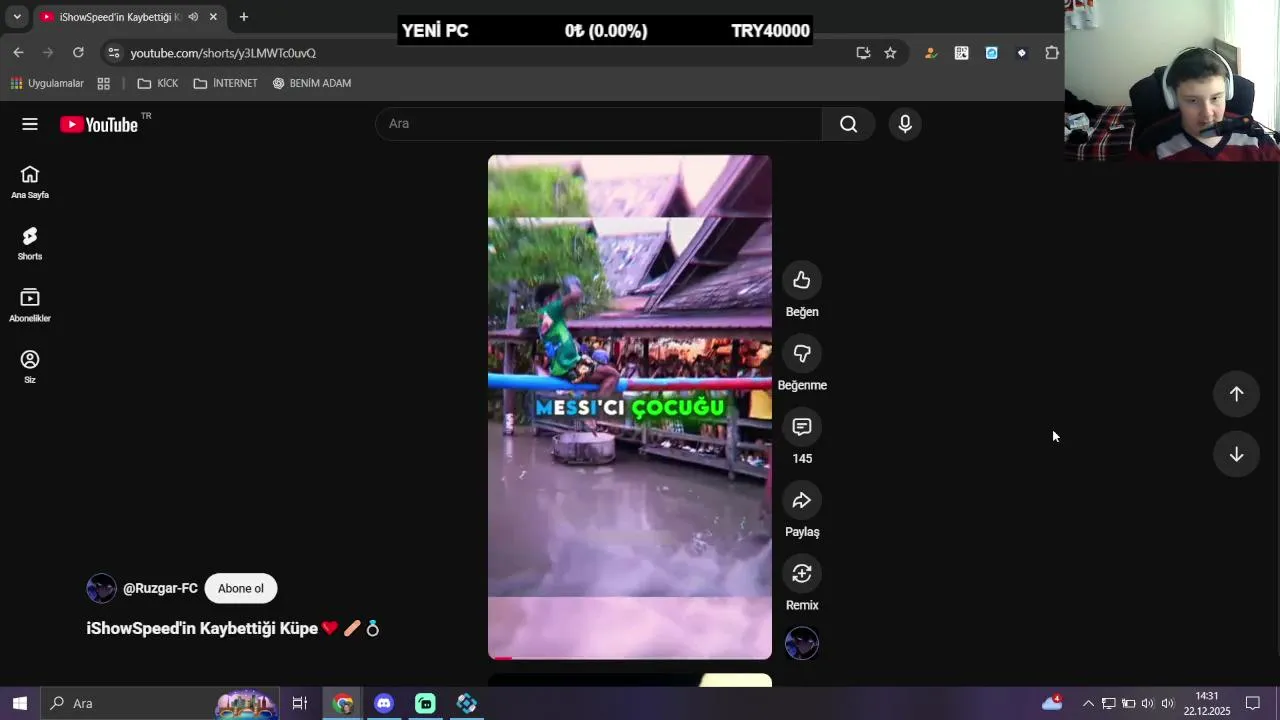
Task: Go to the previous short
Action: click(1236, 394)
